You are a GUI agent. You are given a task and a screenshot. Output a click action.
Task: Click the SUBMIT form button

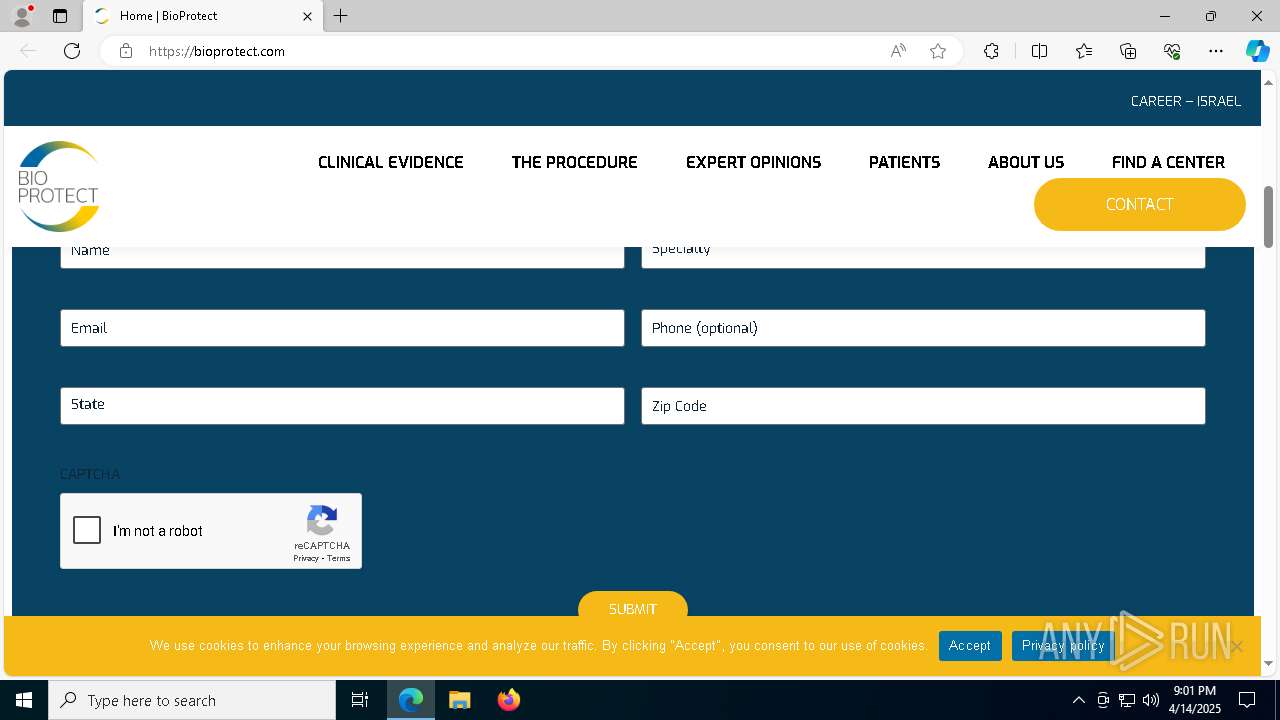pyautogui.click(x=633, y=606)
